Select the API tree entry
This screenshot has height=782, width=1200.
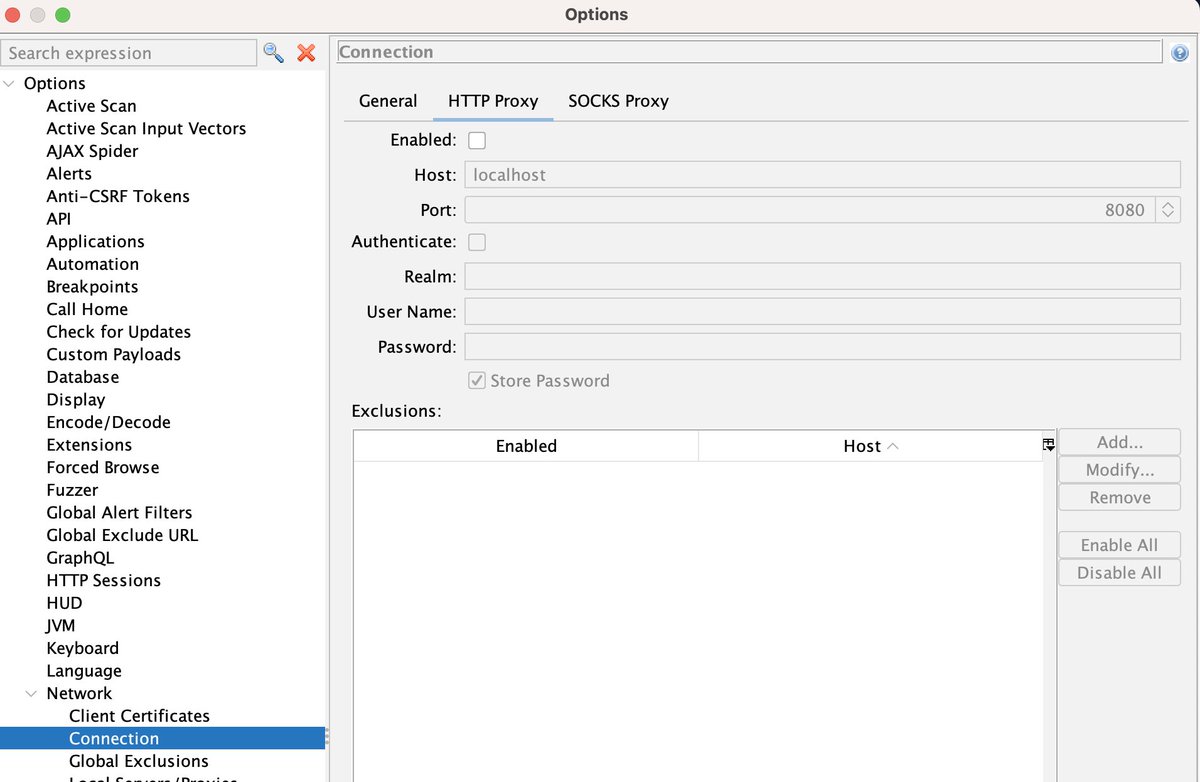59,219
